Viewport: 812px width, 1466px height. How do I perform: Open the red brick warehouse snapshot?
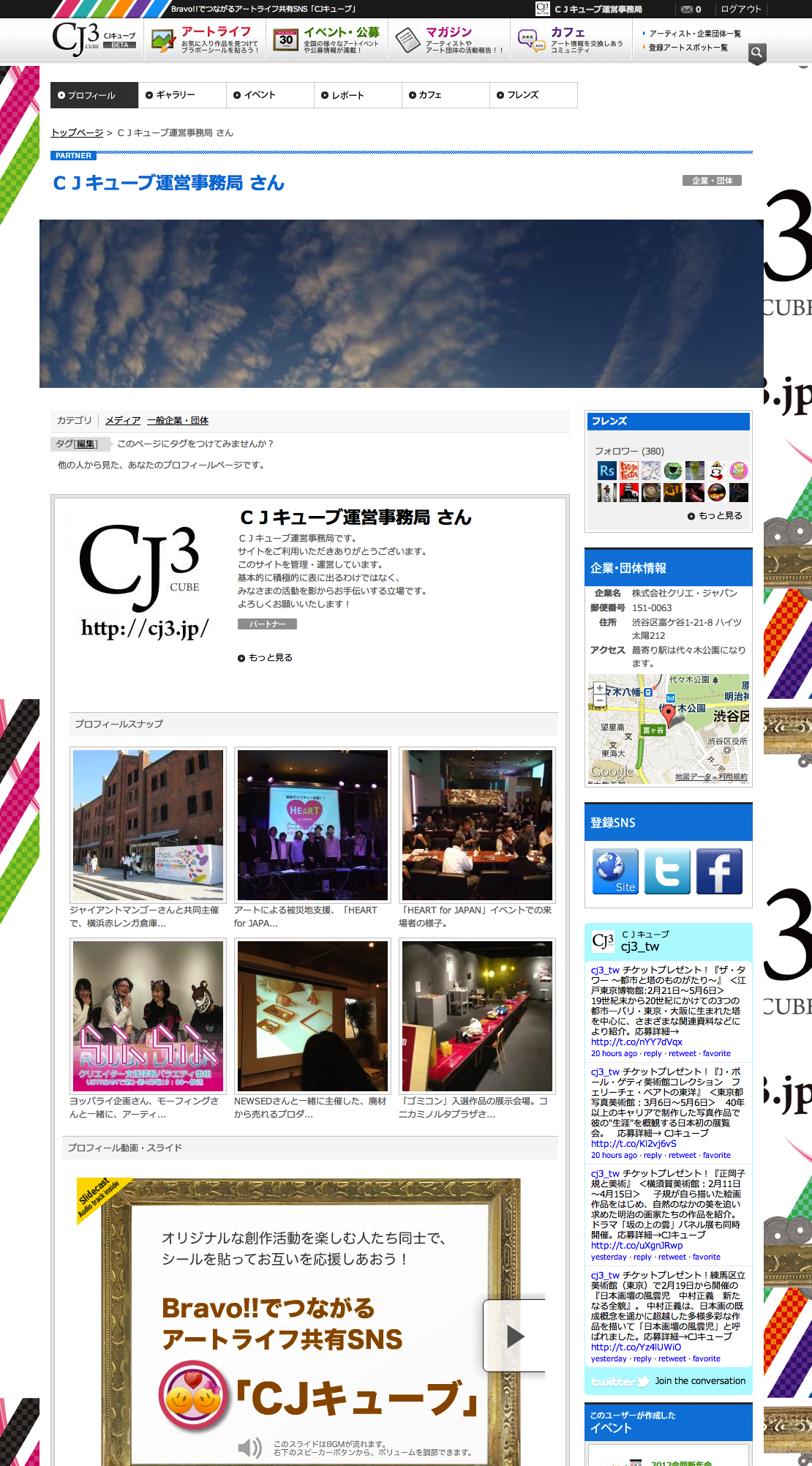(148, 825)
